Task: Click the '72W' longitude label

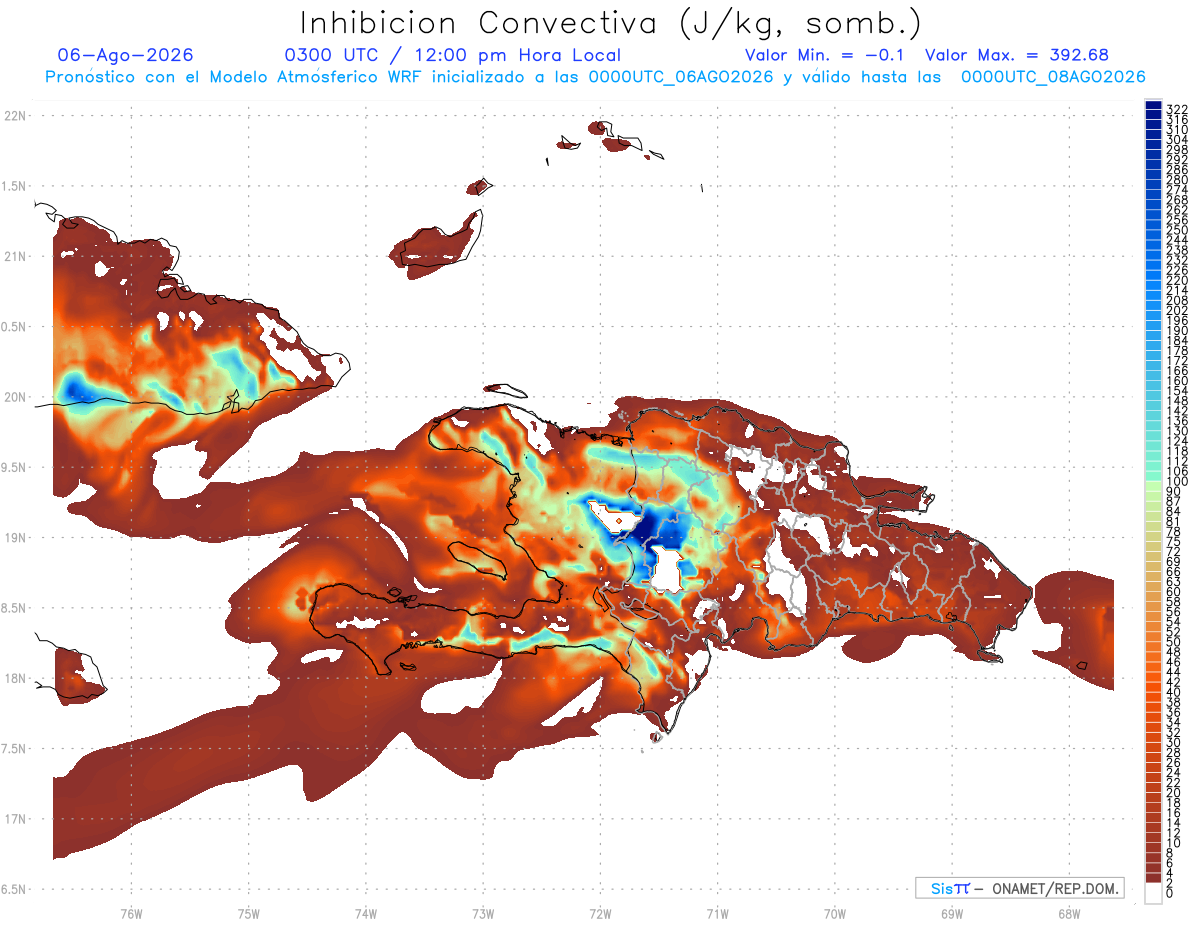Action: [600, 913]
